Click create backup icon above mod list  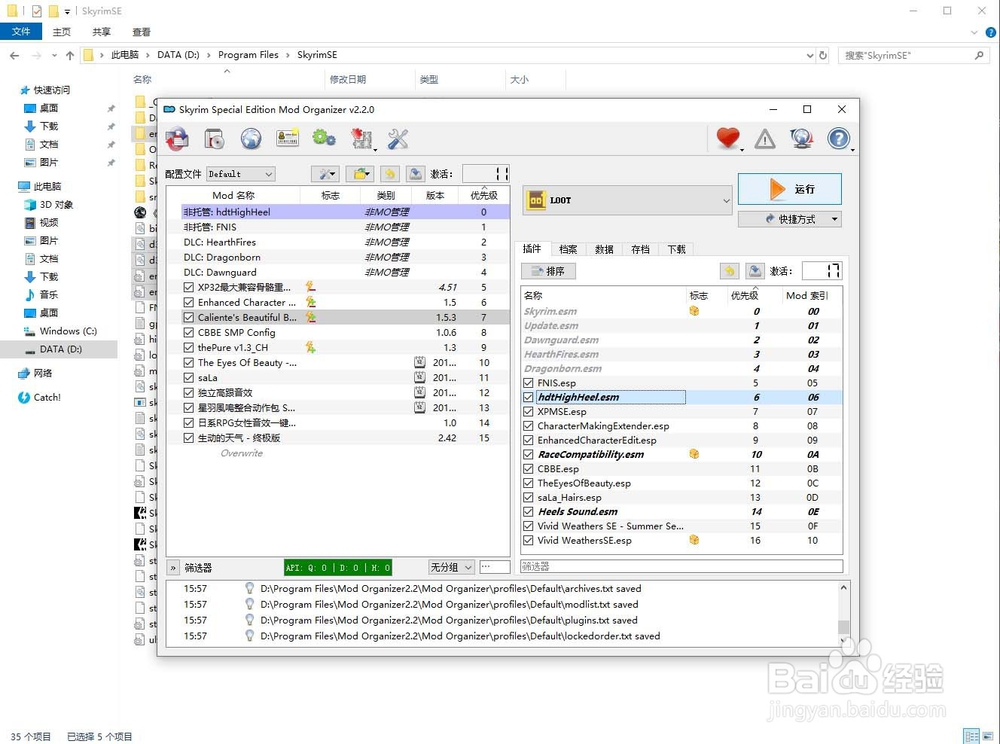(415, 173)
